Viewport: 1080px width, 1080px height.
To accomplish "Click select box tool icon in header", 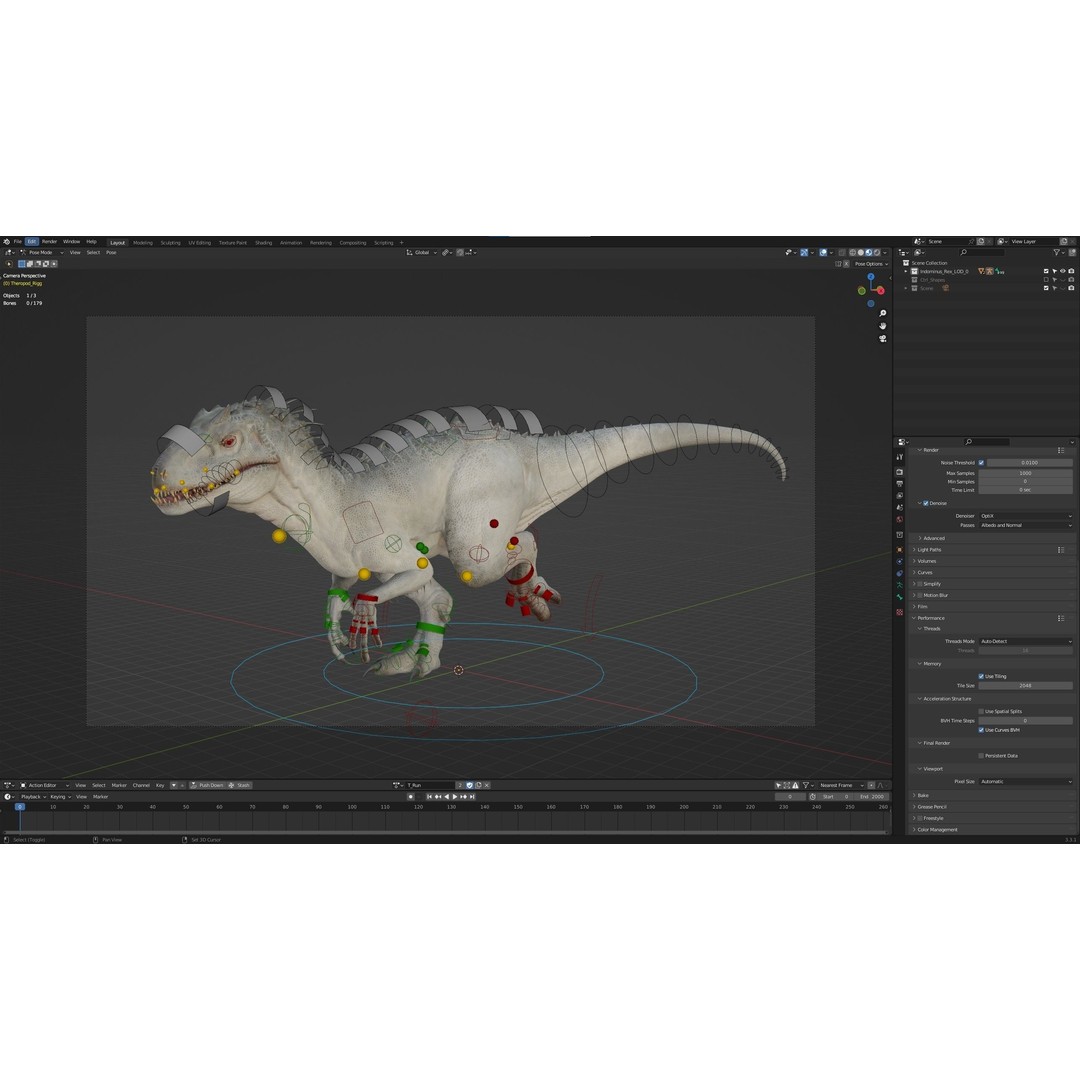I will tap(21, 264).
